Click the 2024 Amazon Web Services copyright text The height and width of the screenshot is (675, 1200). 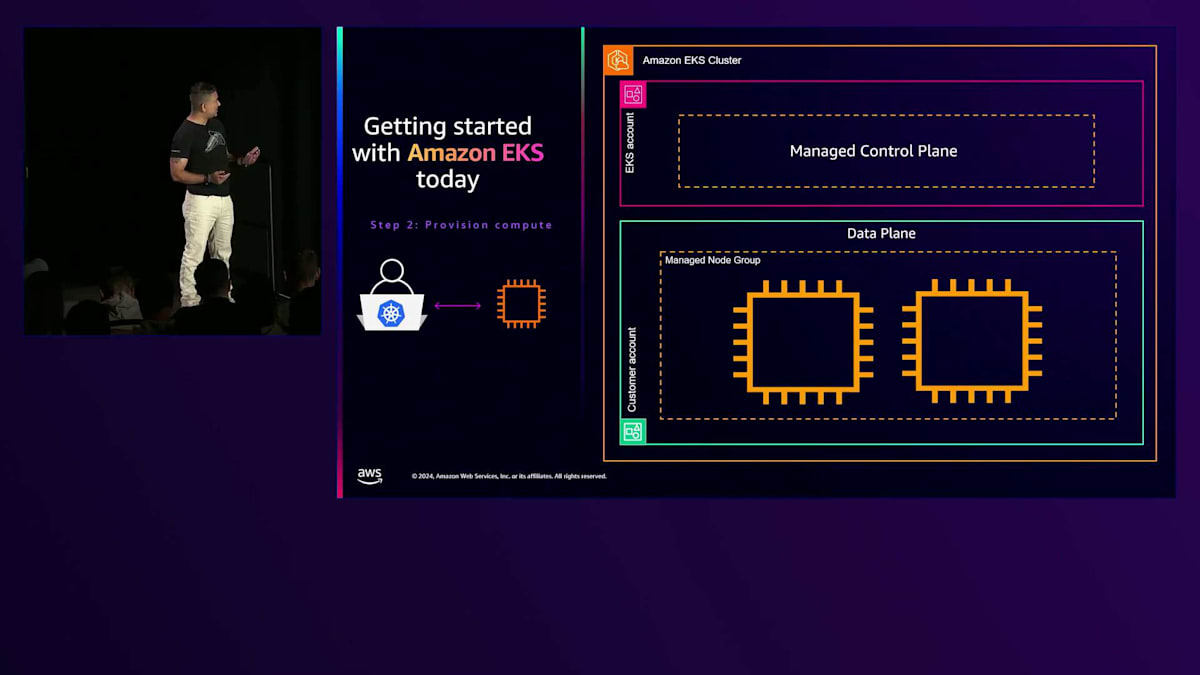[x=509, y=476]
